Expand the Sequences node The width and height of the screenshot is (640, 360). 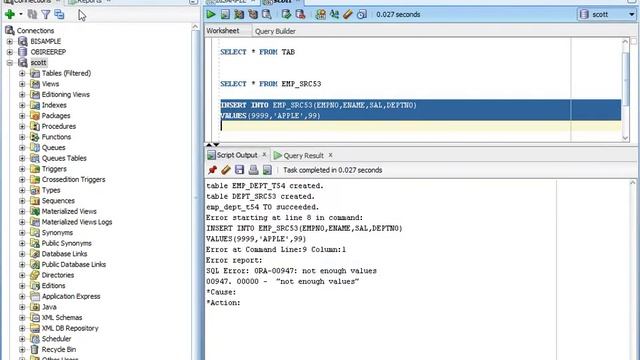[x=22, y=200]
